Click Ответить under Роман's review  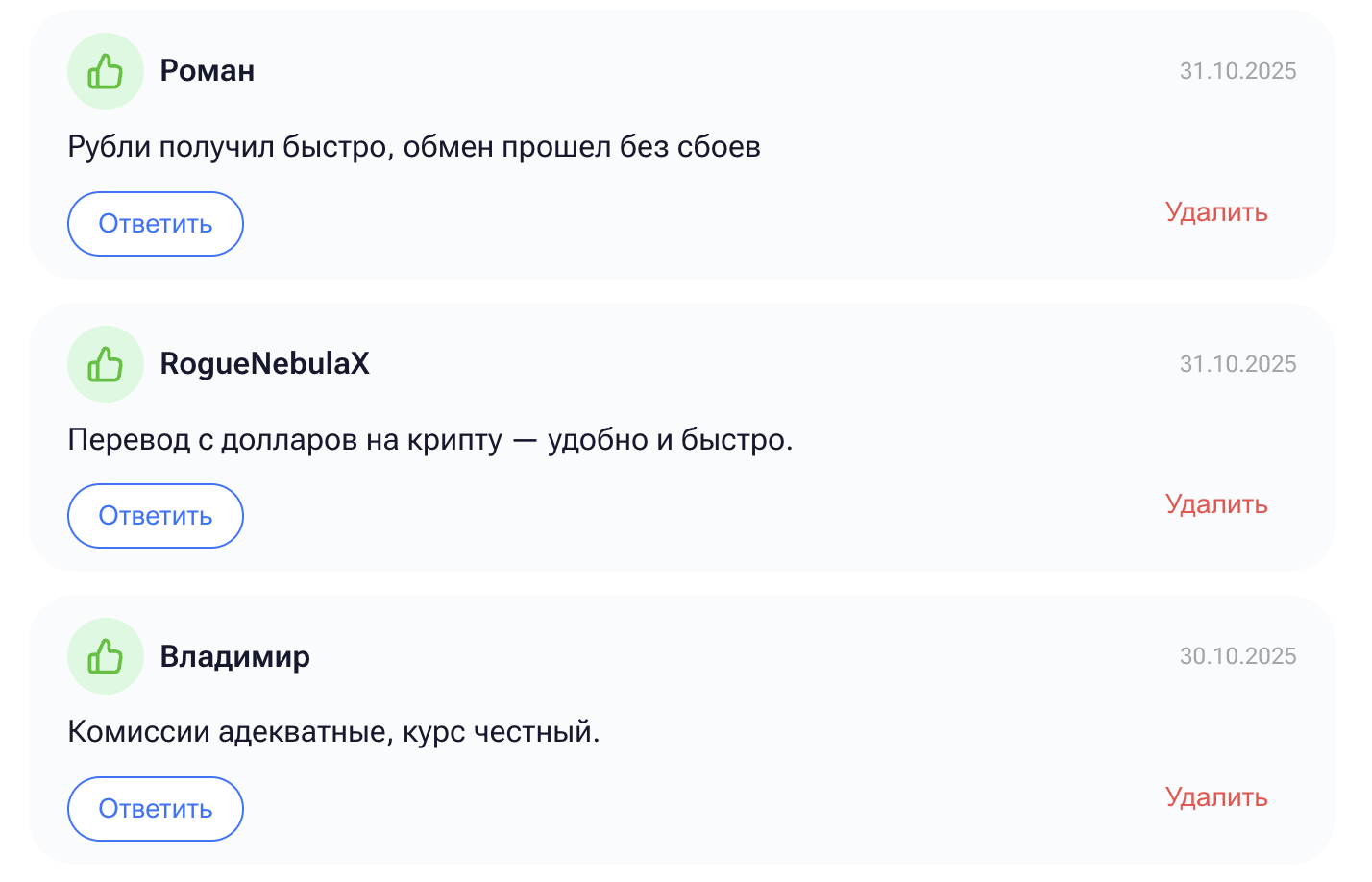coord(155,223)
